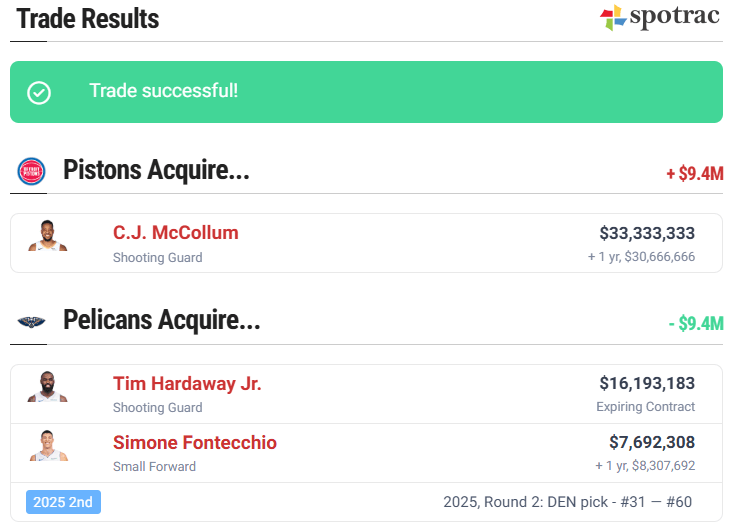This screenshot has height=532, width=735.
Task: Select the Pistons +$9.4M cap change
Action: 694,173
